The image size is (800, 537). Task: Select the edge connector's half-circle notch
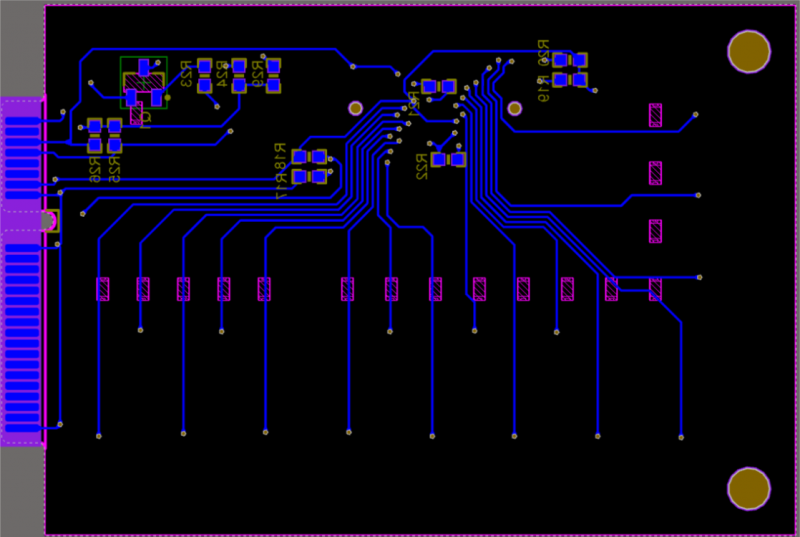(48, 221)
